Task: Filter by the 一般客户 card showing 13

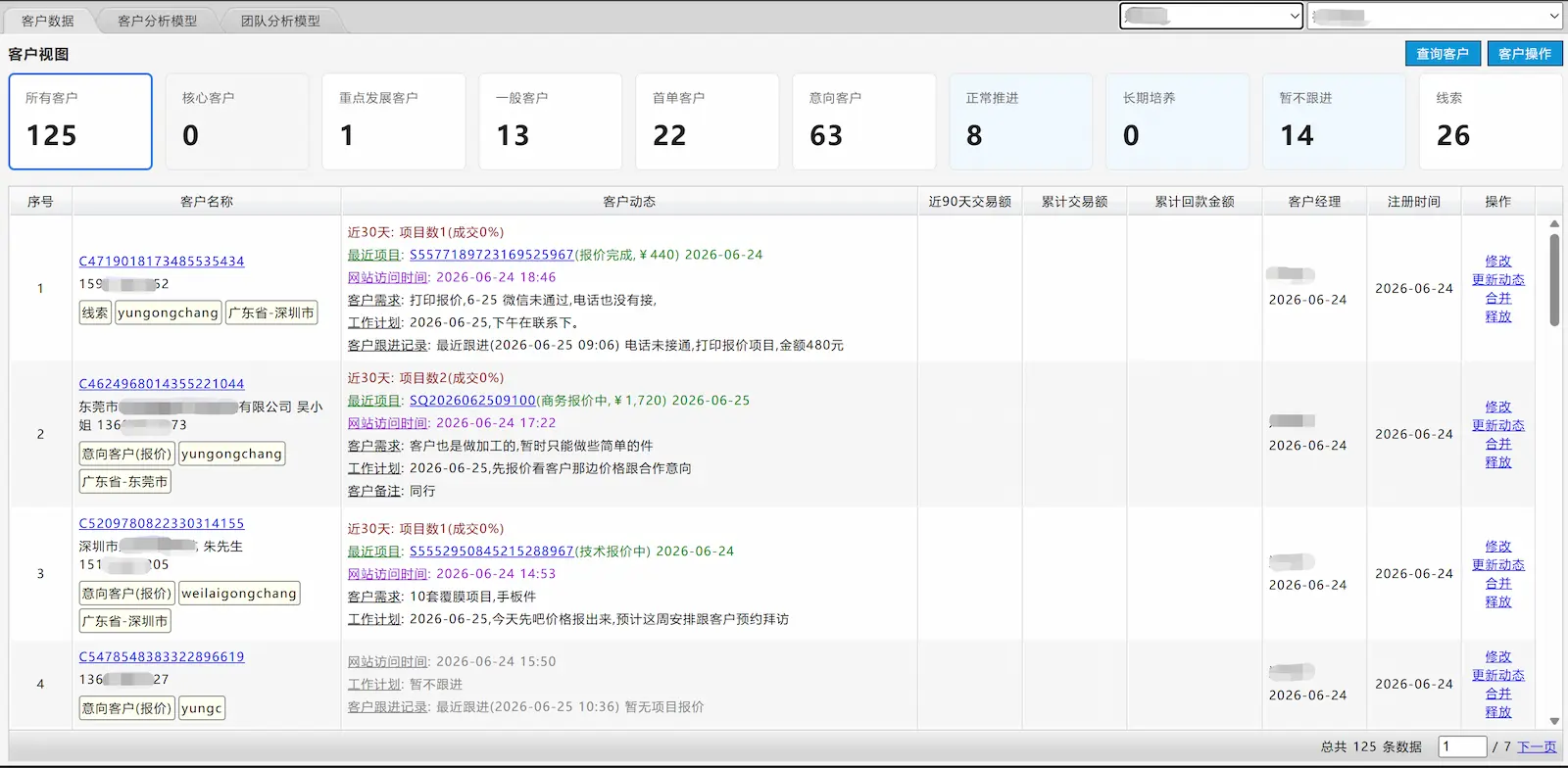Action: (x=551, y=121)
